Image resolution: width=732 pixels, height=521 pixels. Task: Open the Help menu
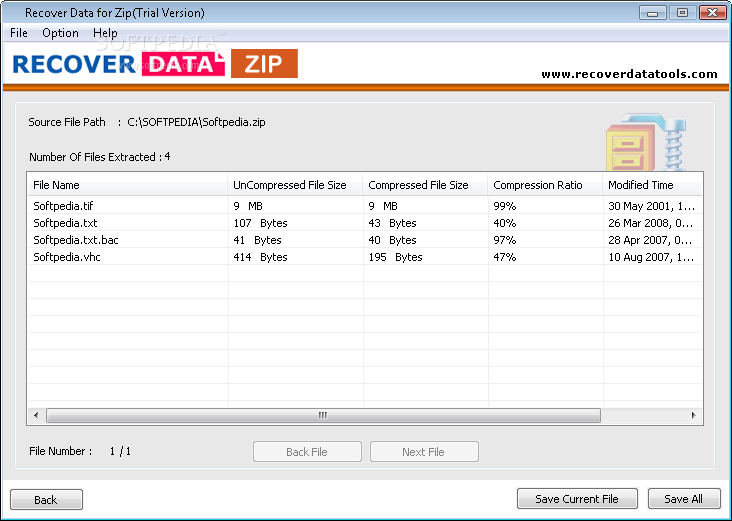105,33
